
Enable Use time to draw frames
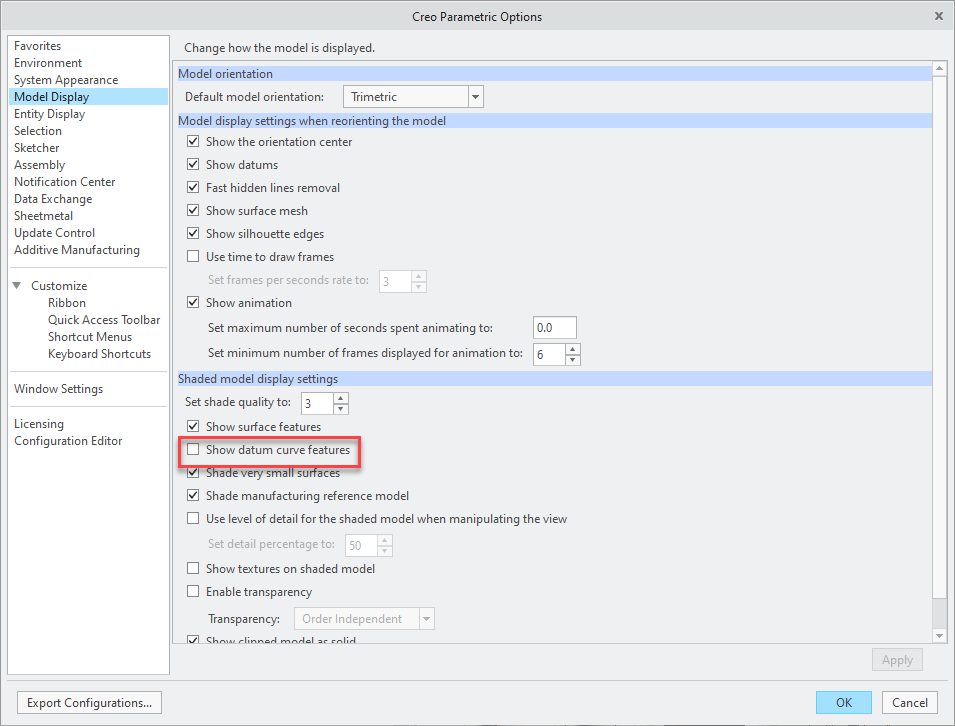click(x=193, y=256)
